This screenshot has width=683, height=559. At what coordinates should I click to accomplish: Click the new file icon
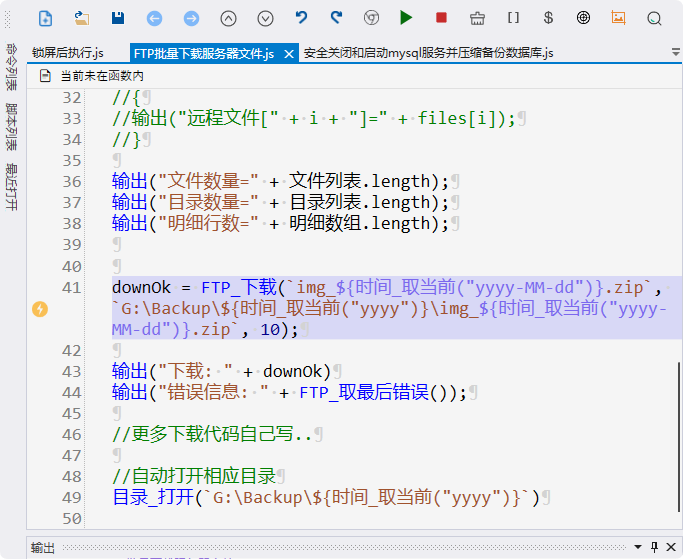point(45,18)
